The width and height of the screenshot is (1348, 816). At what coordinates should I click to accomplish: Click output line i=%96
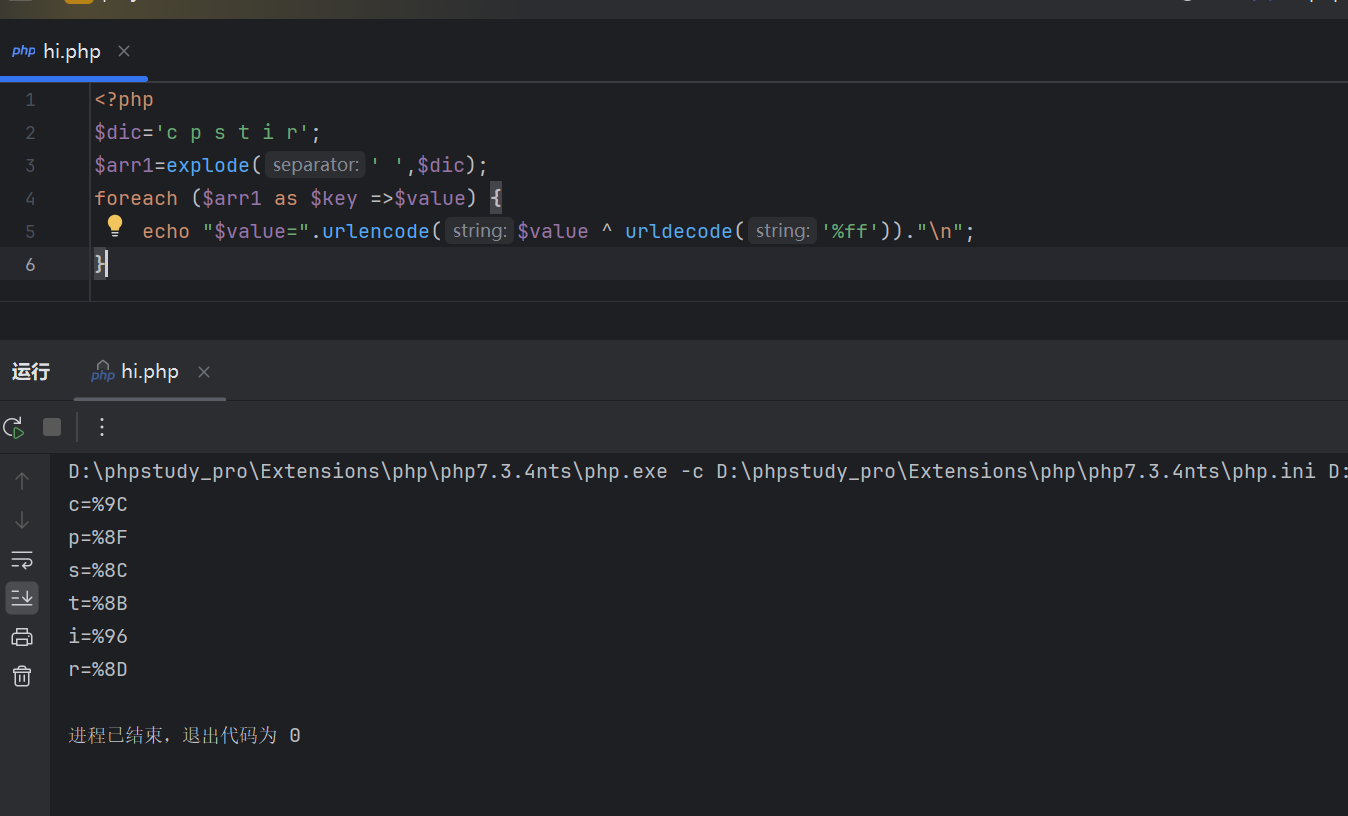point(98,637)
